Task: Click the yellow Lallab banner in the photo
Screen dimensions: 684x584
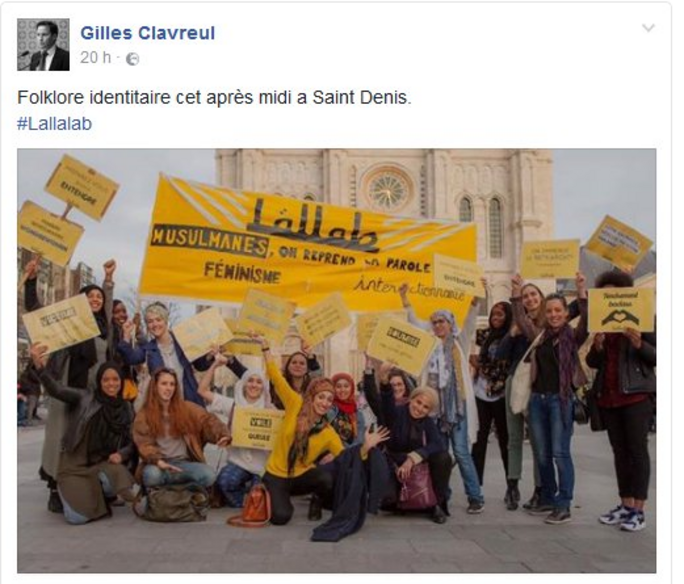Action: [308, 246]
